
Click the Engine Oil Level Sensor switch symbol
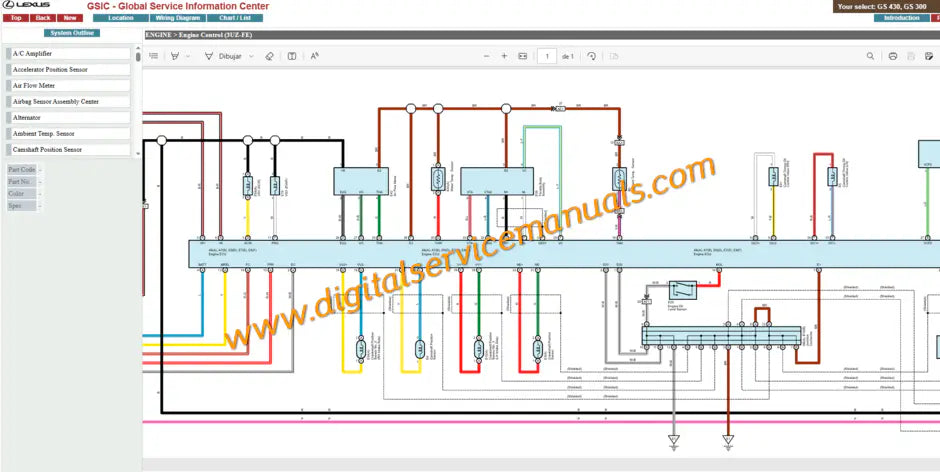tap(683, 290)
